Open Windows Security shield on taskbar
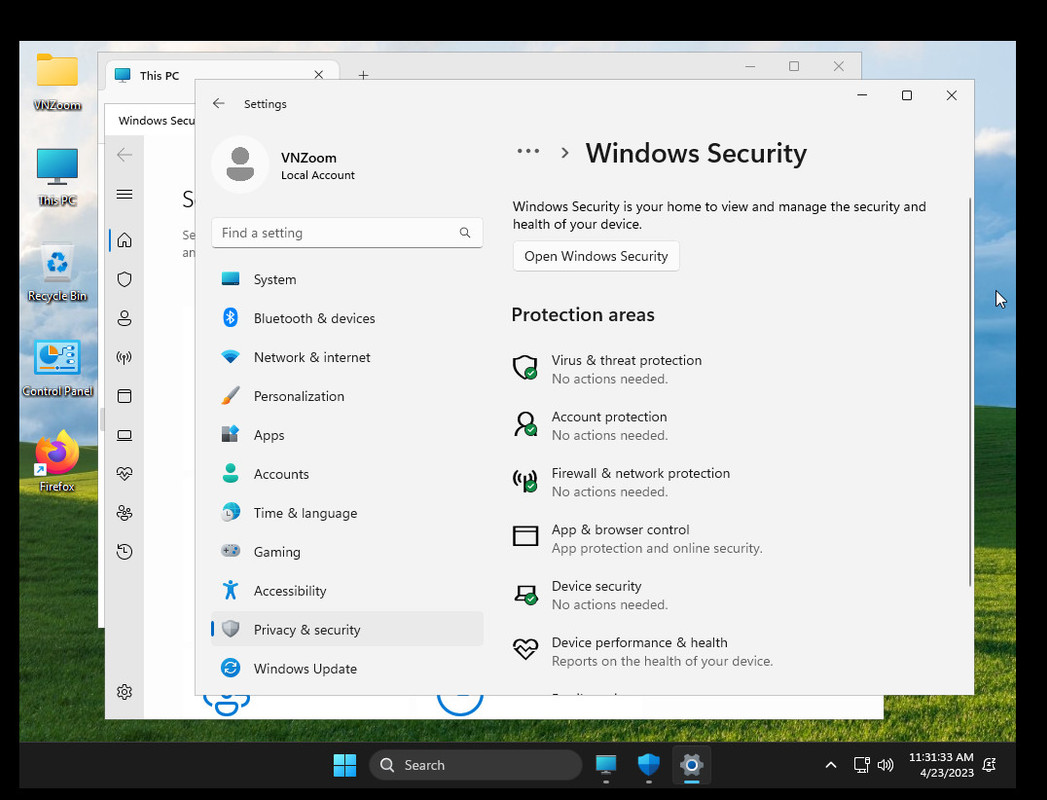This screenshot has width=1047, height=800. click(648, 765)
